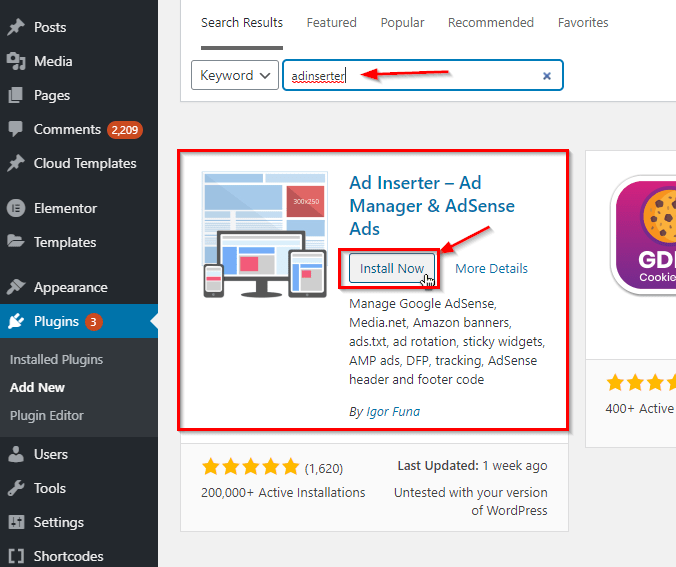Click the Last Updated 1 week ago text
676x567 pixels.
(x=472, y=466)
